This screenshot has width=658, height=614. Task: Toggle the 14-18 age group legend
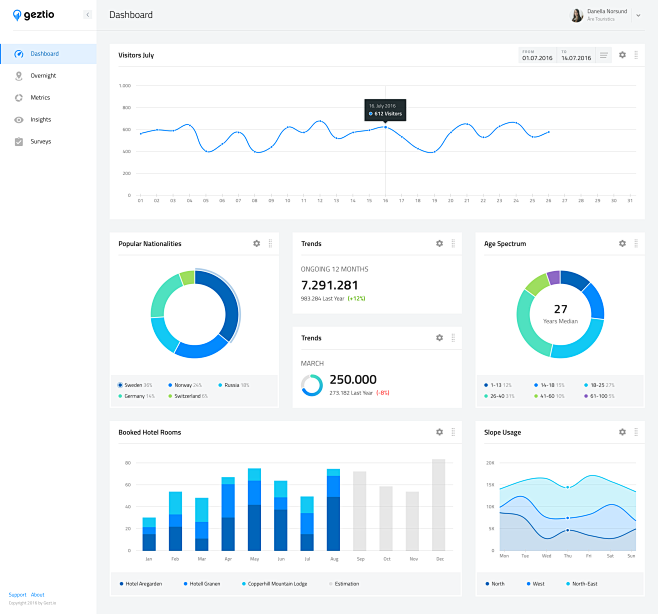pos(549,385)
